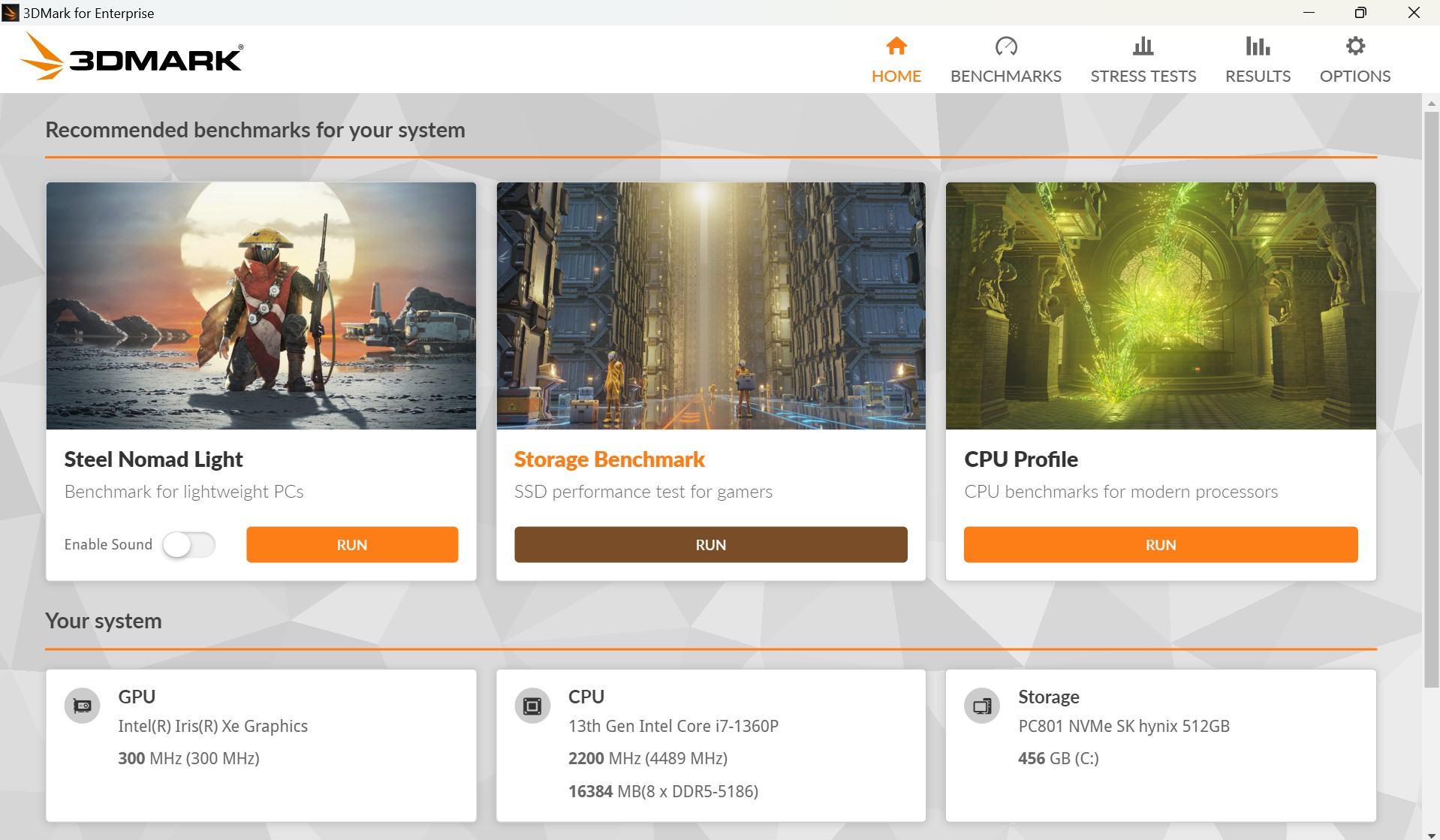Click the SSD performance test for gamers description
1440x840 pixels.
tap(643, 492)
